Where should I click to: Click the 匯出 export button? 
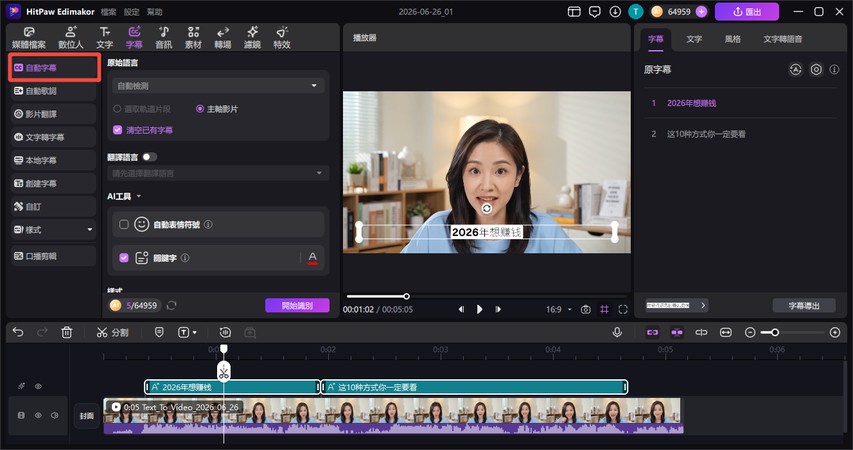pos(746,11)
